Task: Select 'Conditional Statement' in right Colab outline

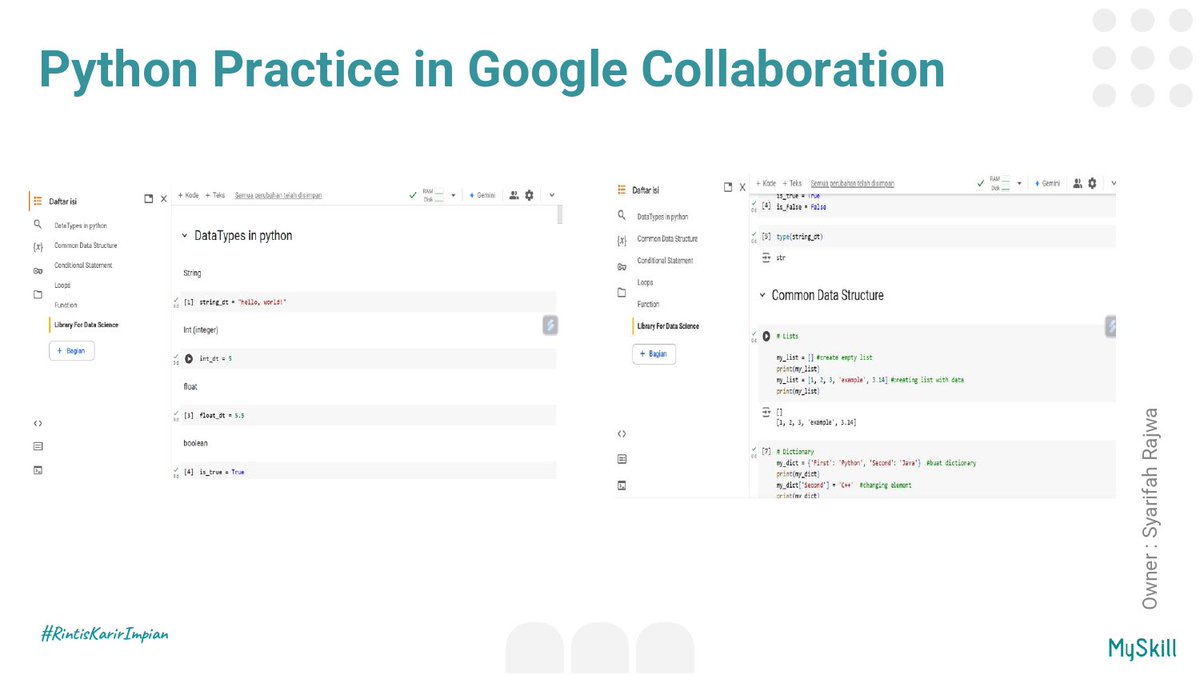Action: [665, 260]
